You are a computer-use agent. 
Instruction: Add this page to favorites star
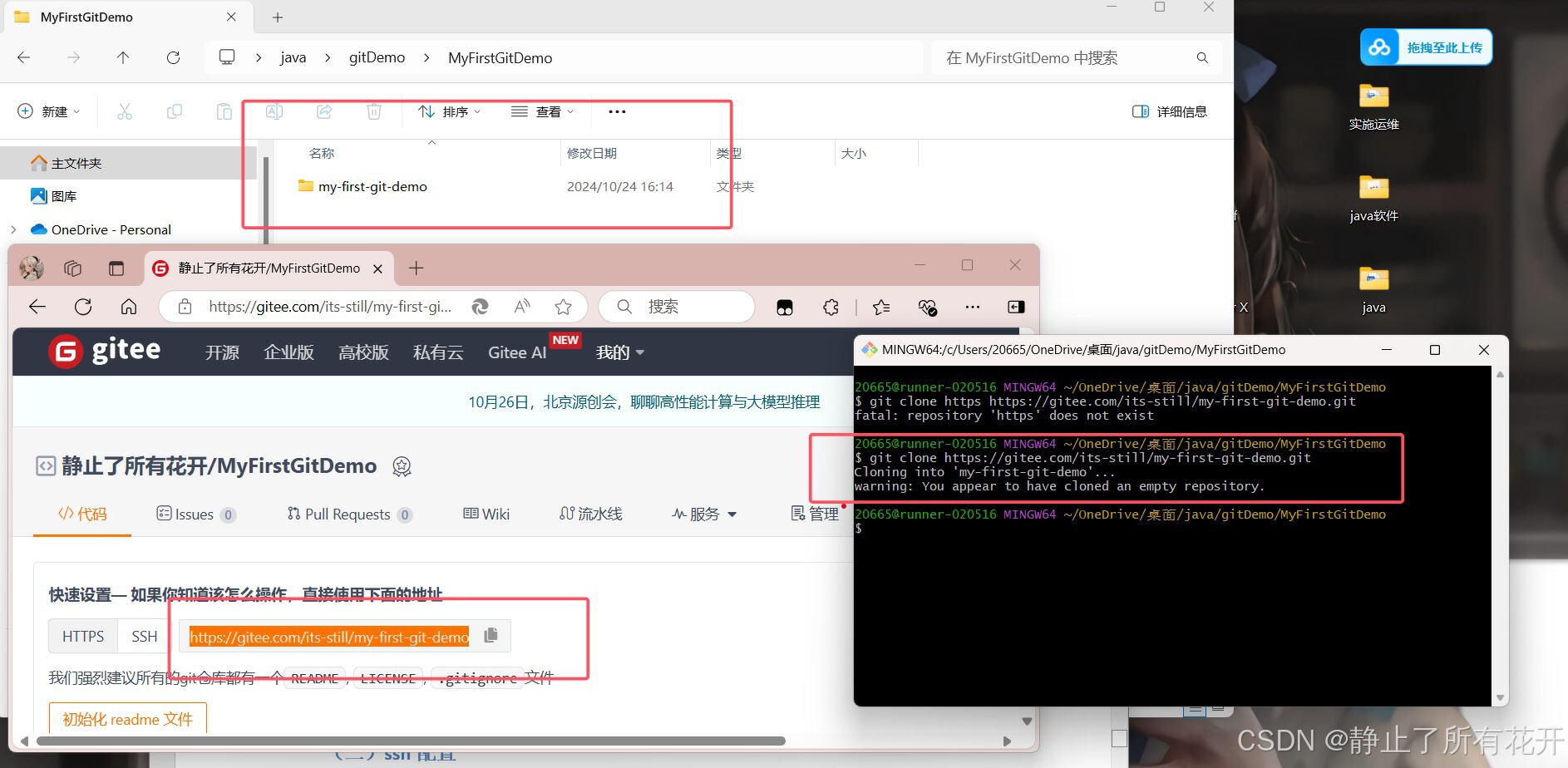click(564, 307)
